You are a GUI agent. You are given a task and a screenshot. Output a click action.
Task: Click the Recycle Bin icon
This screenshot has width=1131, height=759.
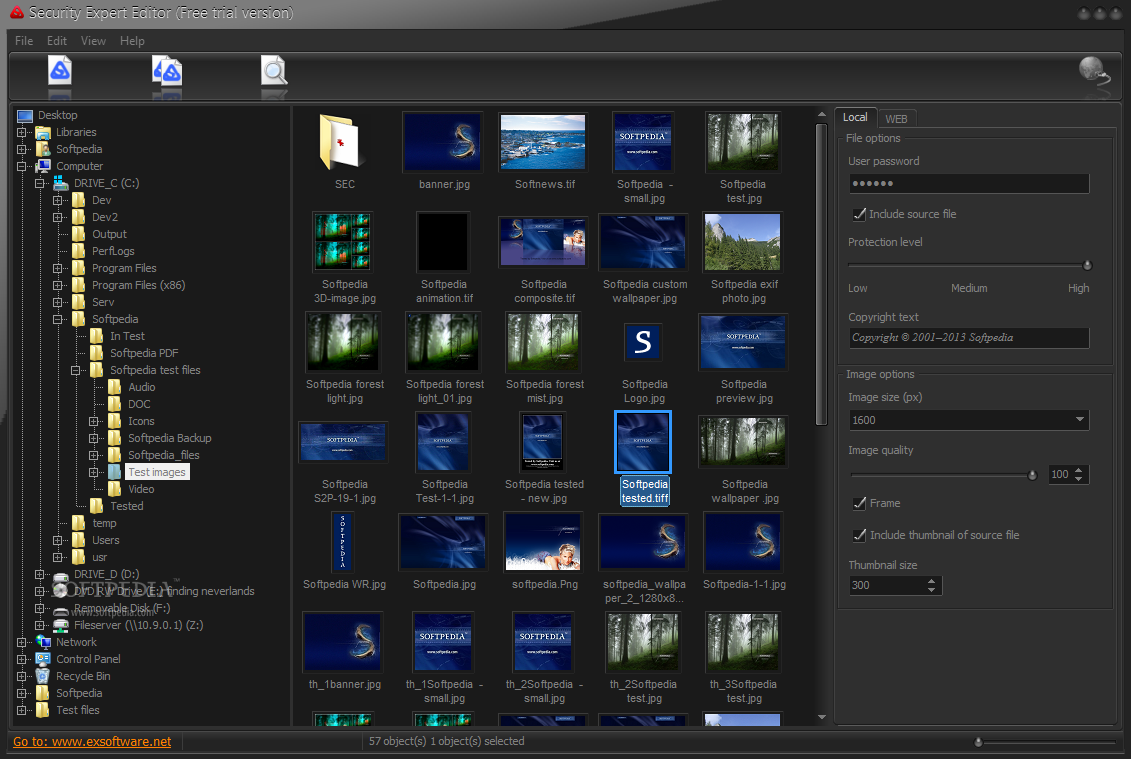point(43,676)
